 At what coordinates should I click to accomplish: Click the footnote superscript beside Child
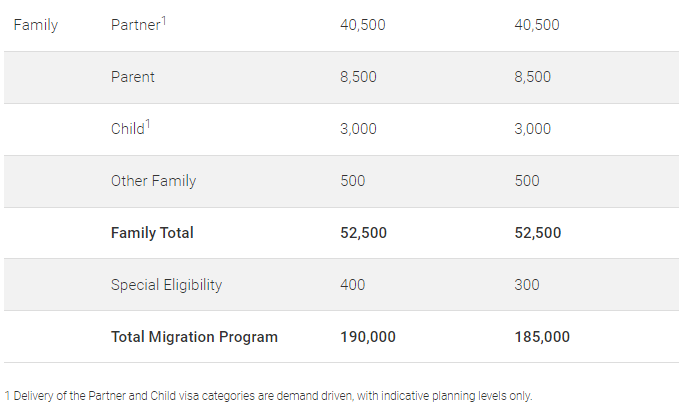tap(148, 124)
